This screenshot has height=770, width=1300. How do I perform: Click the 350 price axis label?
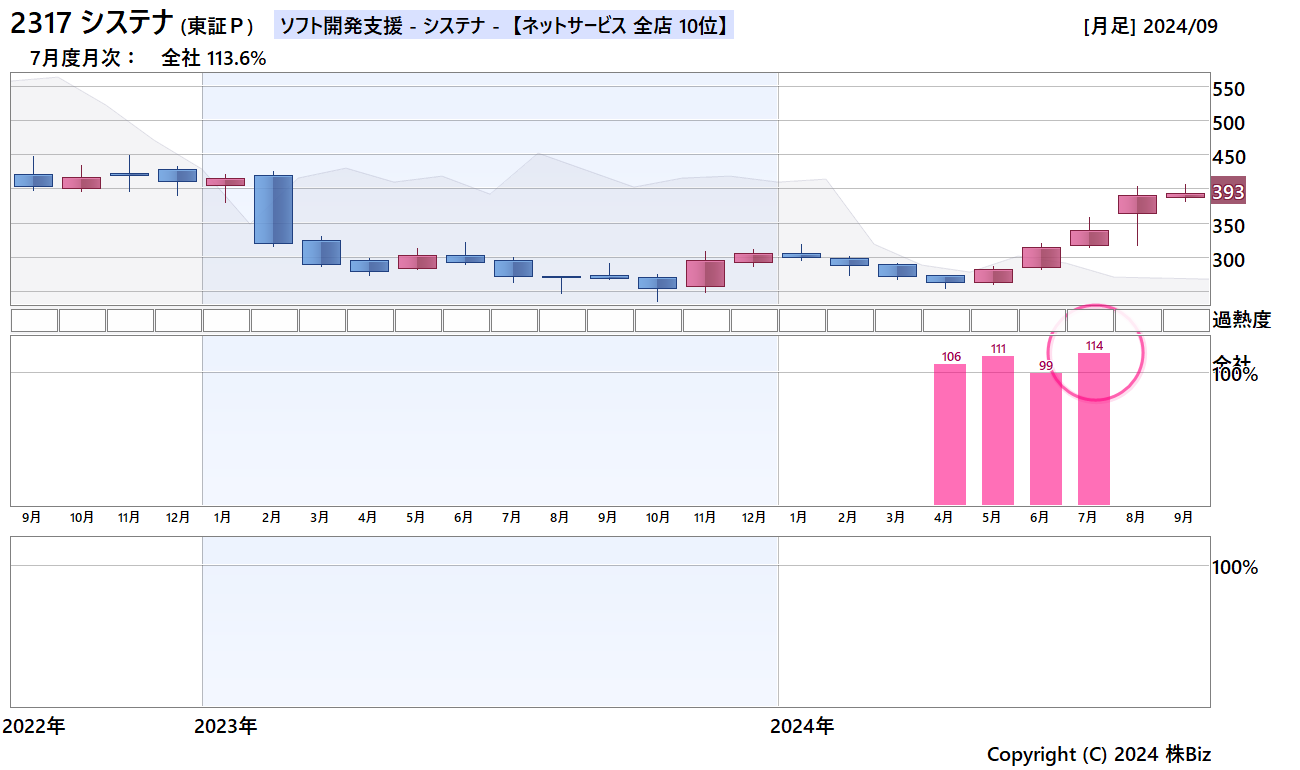click(1228, 226)
